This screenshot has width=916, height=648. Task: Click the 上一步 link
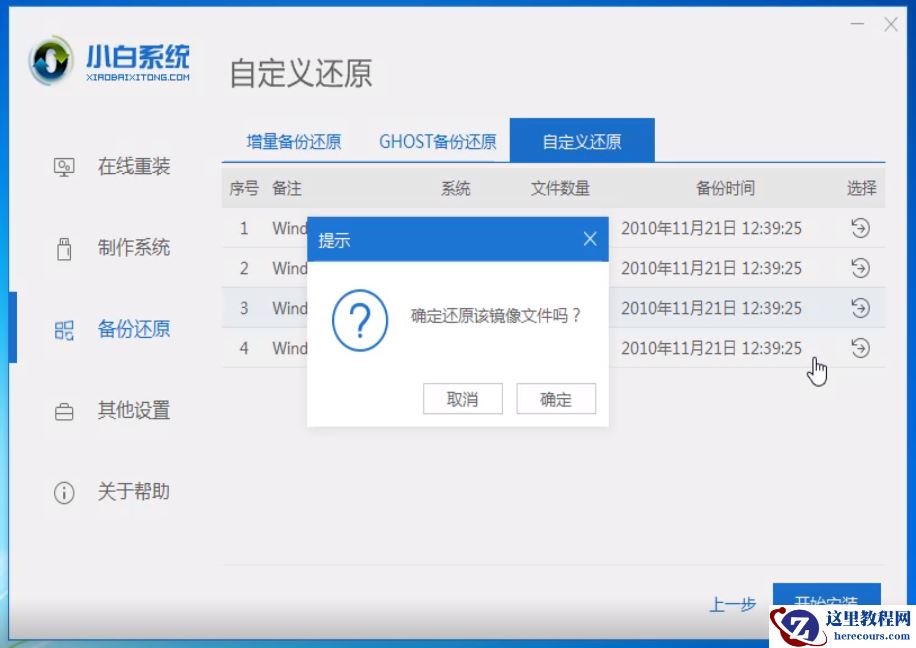pyautogui.click(x=733, y=604)
